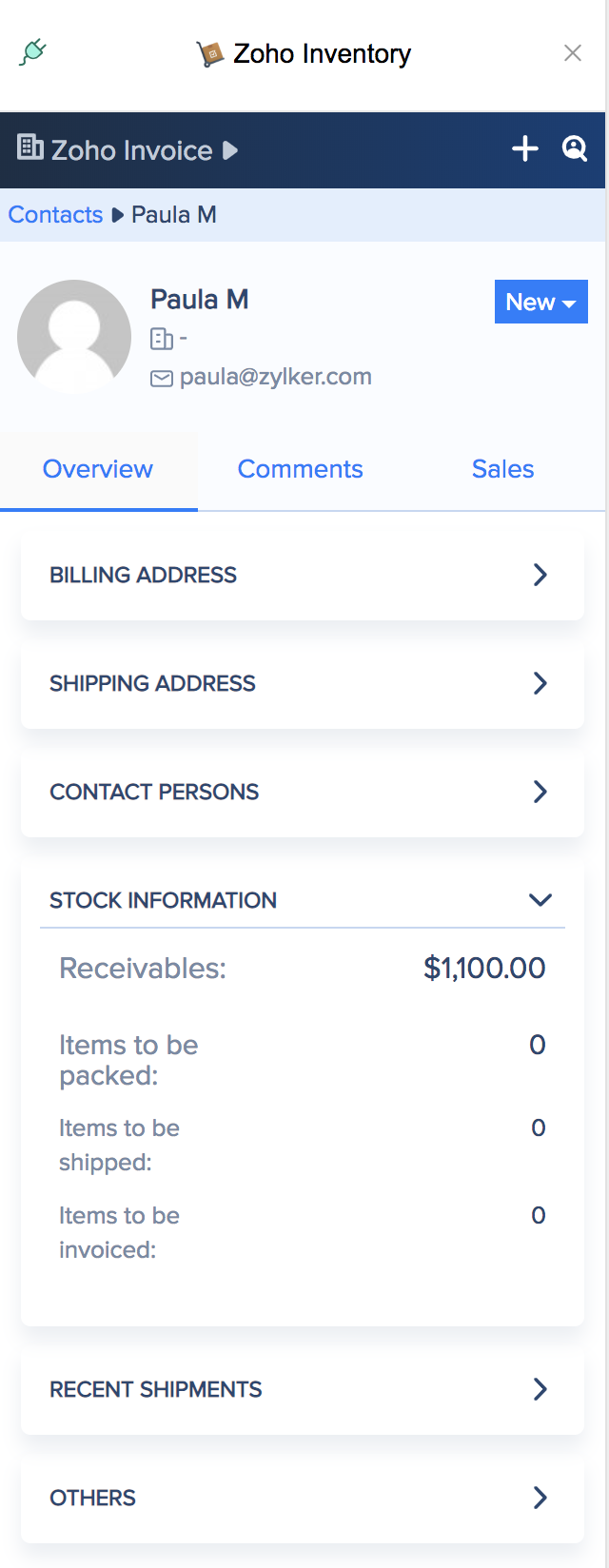Click Paula M's avatar picture
609x1568 pixels.
74,337
